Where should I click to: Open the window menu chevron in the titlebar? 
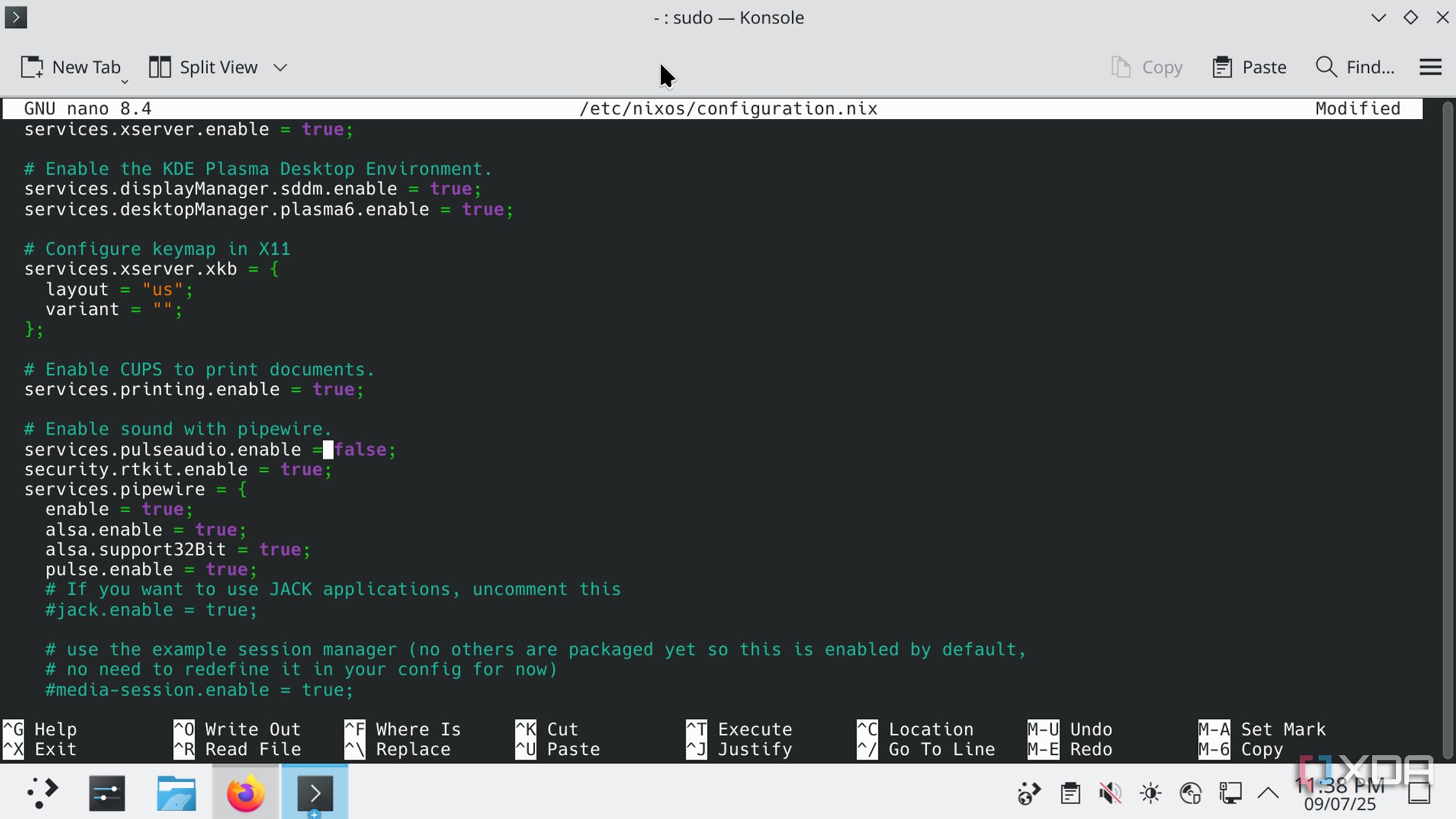coord(1378,18)
